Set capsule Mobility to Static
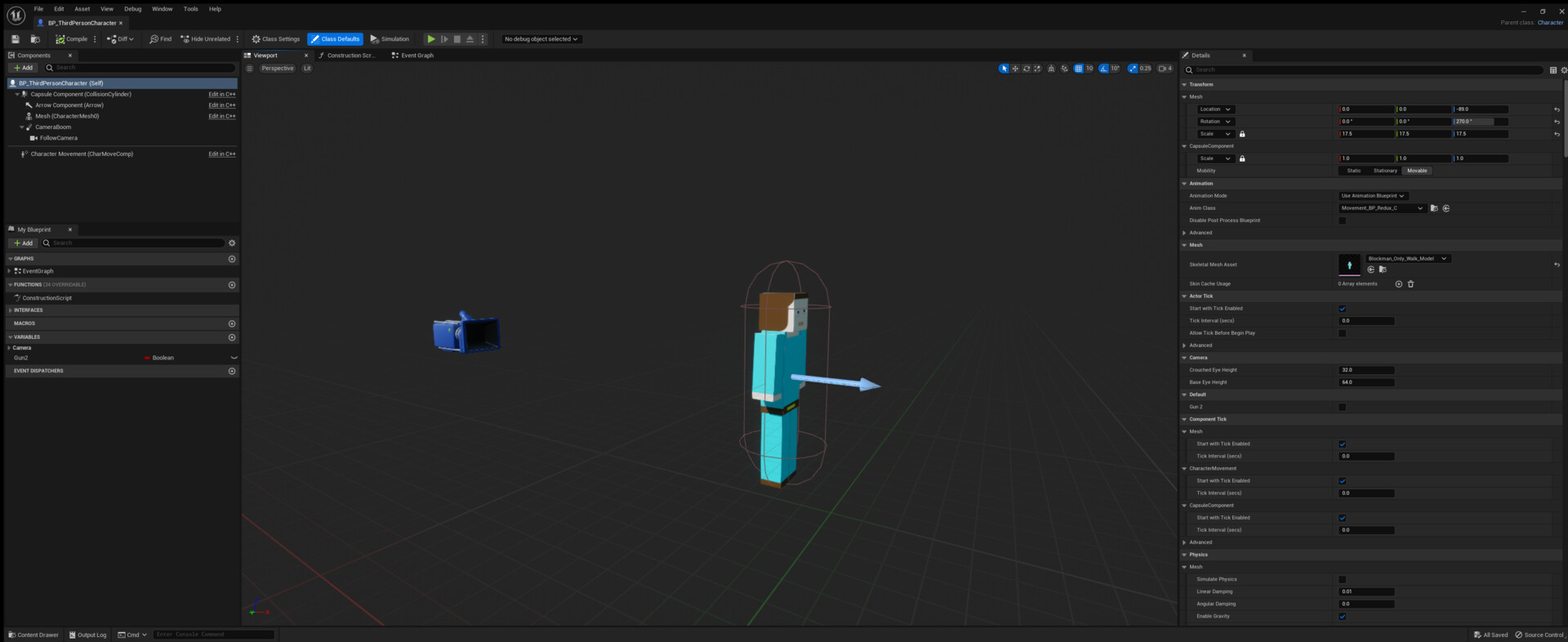This screenshot has width=1568, height=642. [x=1354, y=171]
